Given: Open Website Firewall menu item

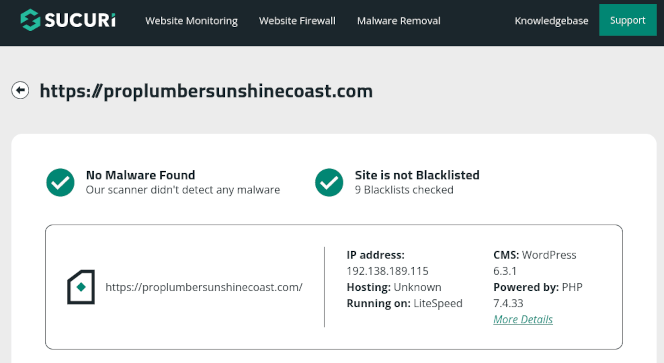Looking at the screenshot, I should (297, 21).
